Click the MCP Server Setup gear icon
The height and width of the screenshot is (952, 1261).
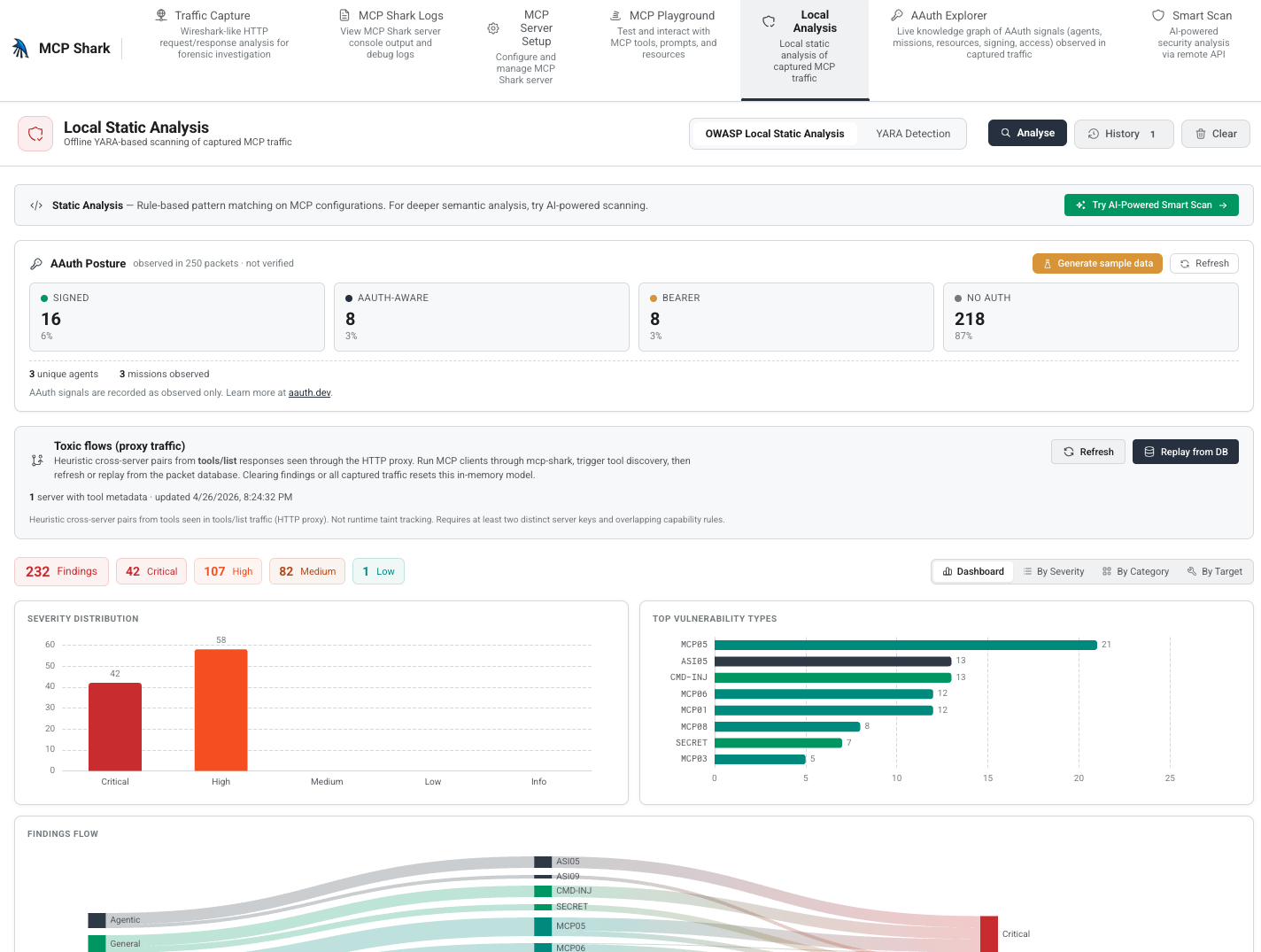pos(493,28)
